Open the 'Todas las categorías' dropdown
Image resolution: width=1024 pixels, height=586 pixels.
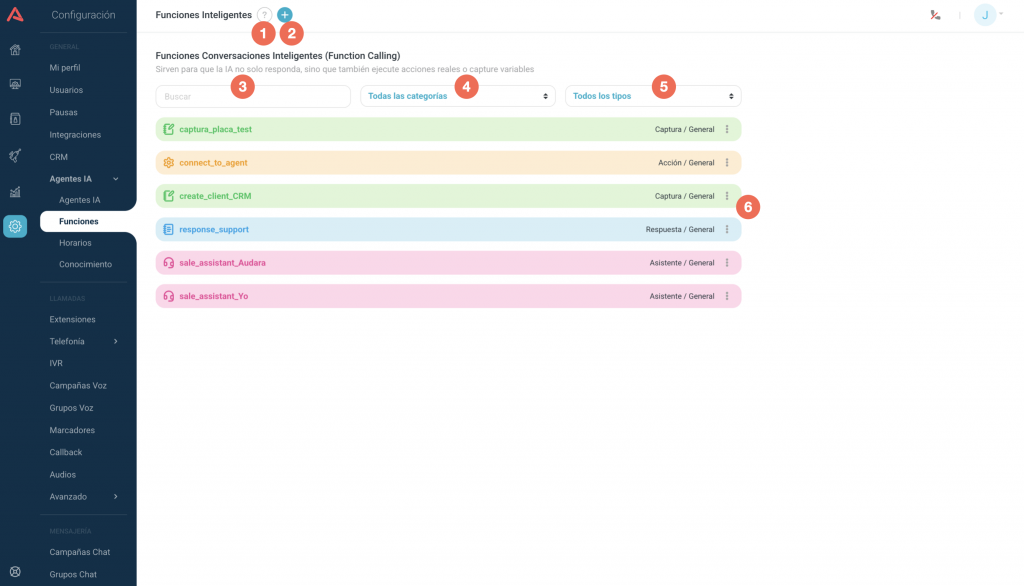point(458,96)
